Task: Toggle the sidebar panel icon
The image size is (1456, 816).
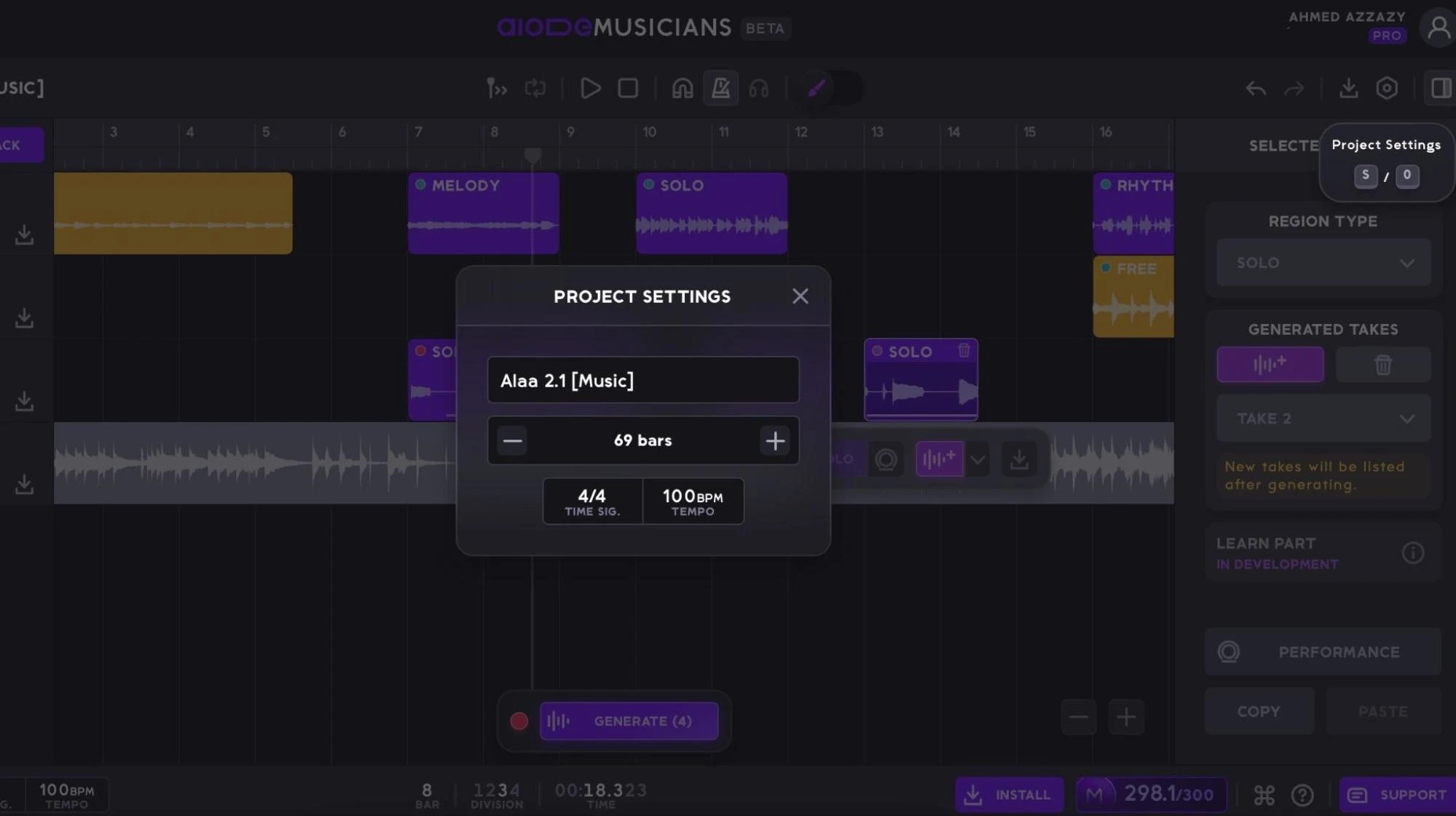Action: (x=1440, y=88)
